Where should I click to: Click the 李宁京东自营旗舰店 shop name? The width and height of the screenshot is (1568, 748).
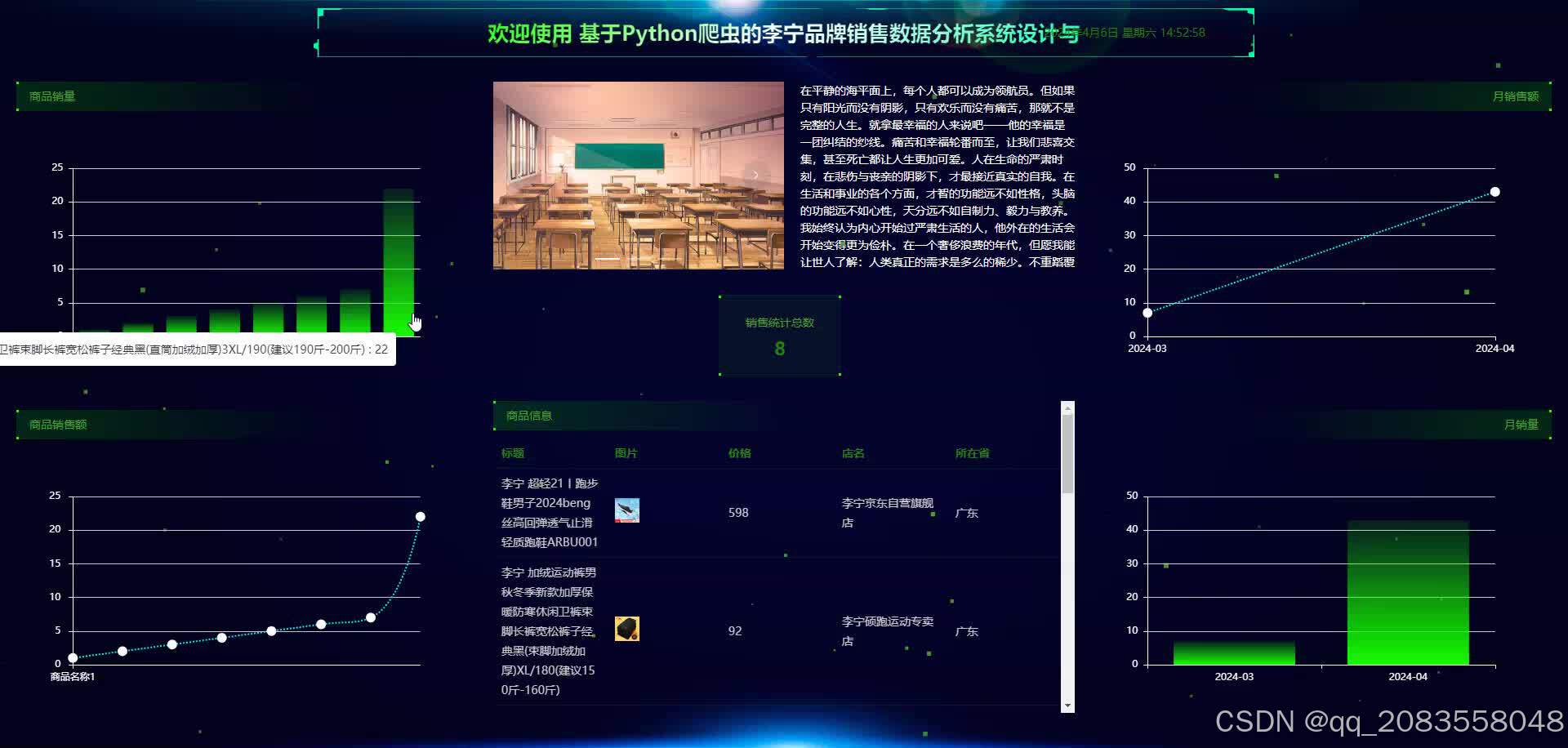pyautogui.click(x=888, y=513)
